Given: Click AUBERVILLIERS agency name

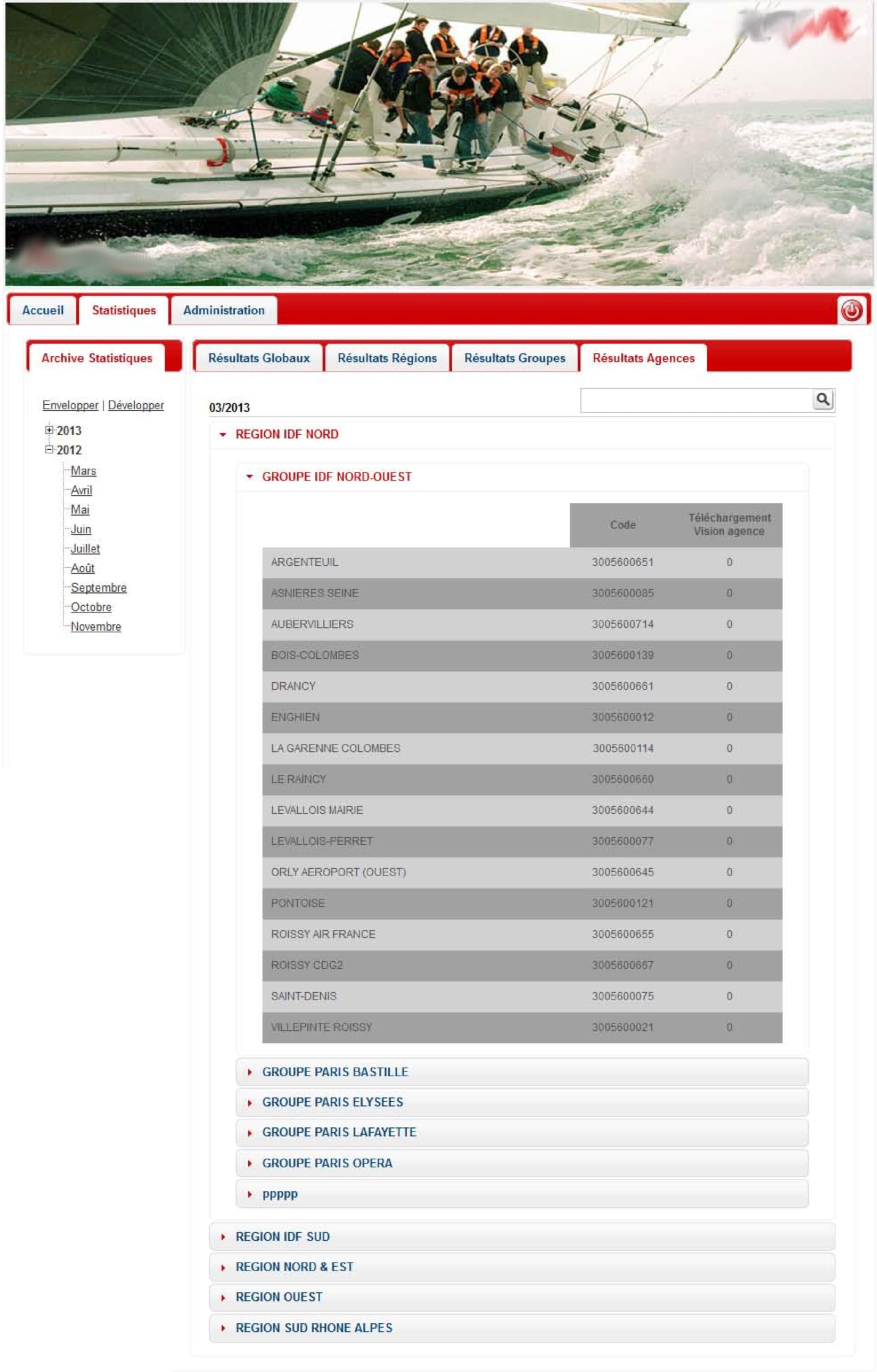Looking at the screenshot, I should (312, 625).
